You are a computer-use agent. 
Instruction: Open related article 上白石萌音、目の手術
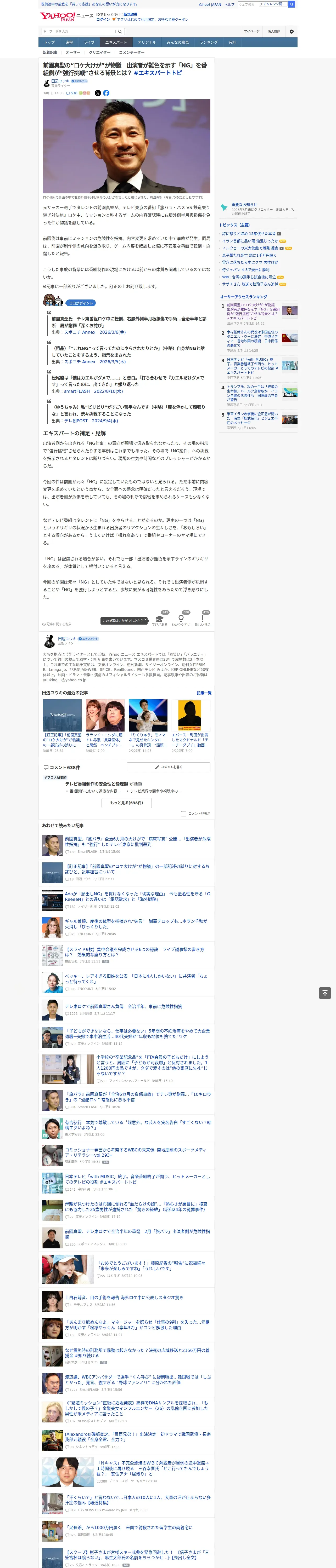tap(124, 1298)
